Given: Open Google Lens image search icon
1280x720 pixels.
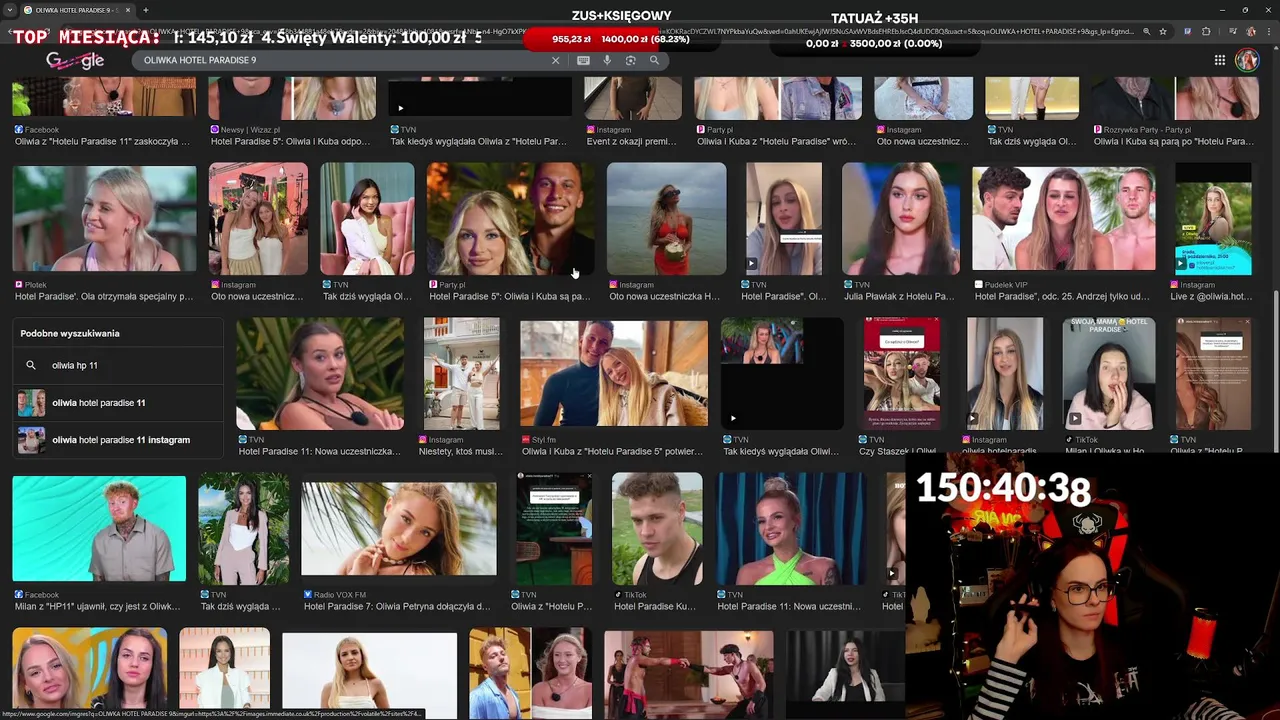Looking at the screenshot, I should pyautogui.click(x=630, y=60).
